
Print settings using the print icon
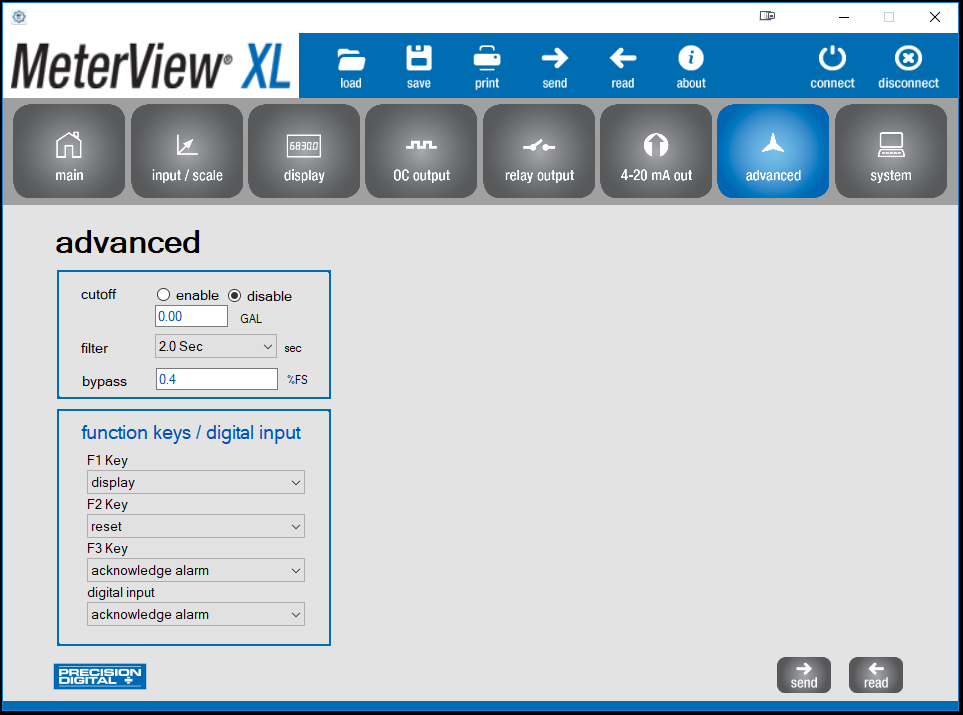click(x=487, y=67)
